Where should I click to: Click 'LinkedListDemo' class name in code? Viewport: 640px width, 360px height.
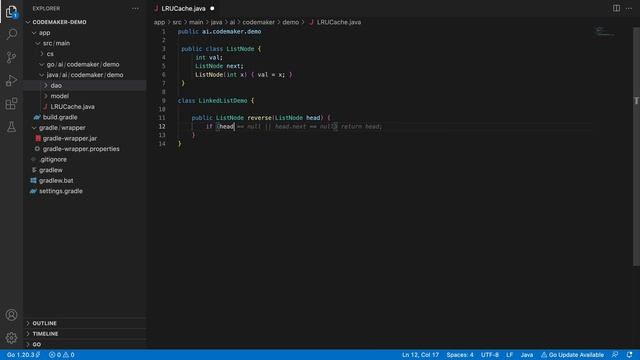point(223,101)
